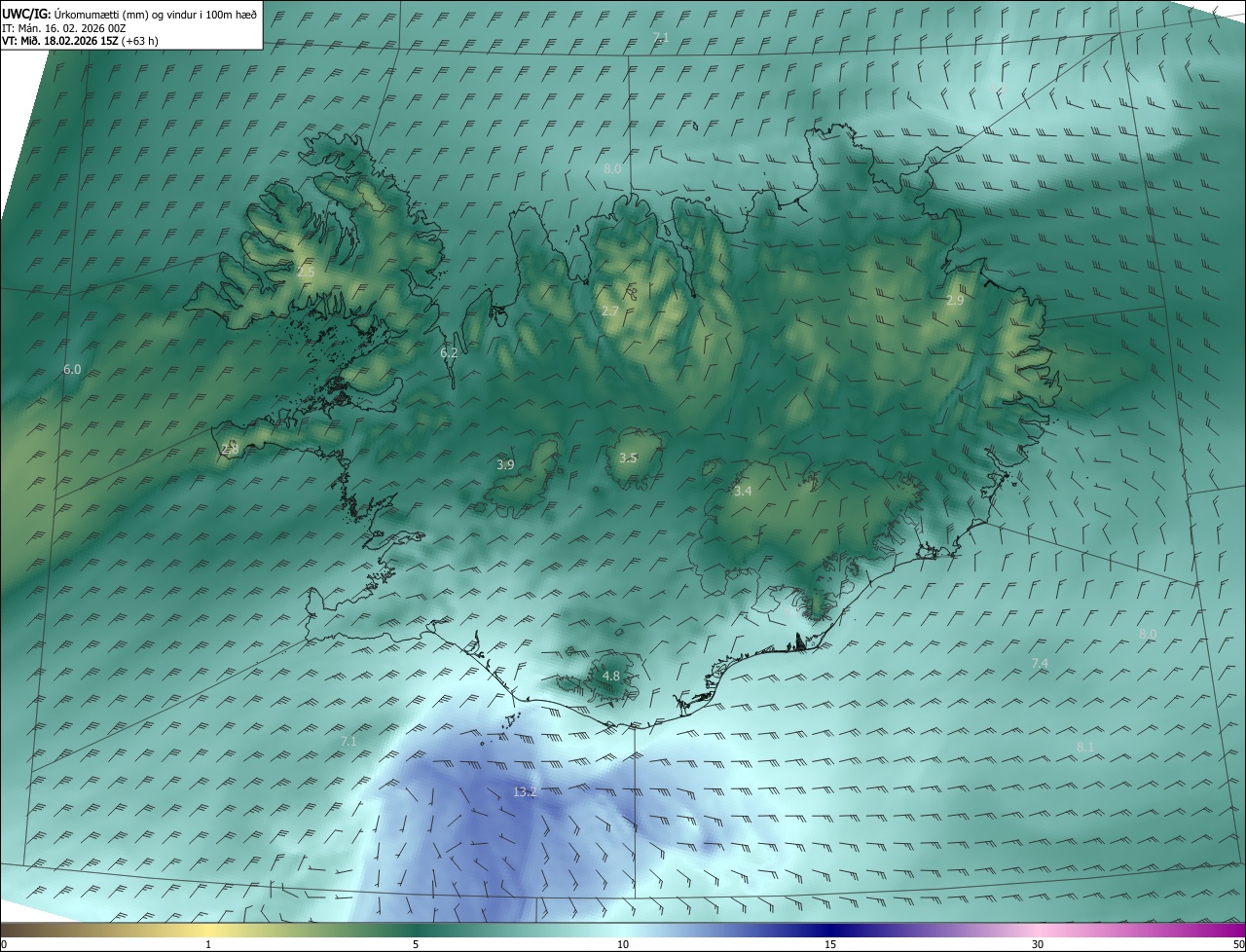Click the "(+63 h)" forecast offset text

(x=139, y=41)
